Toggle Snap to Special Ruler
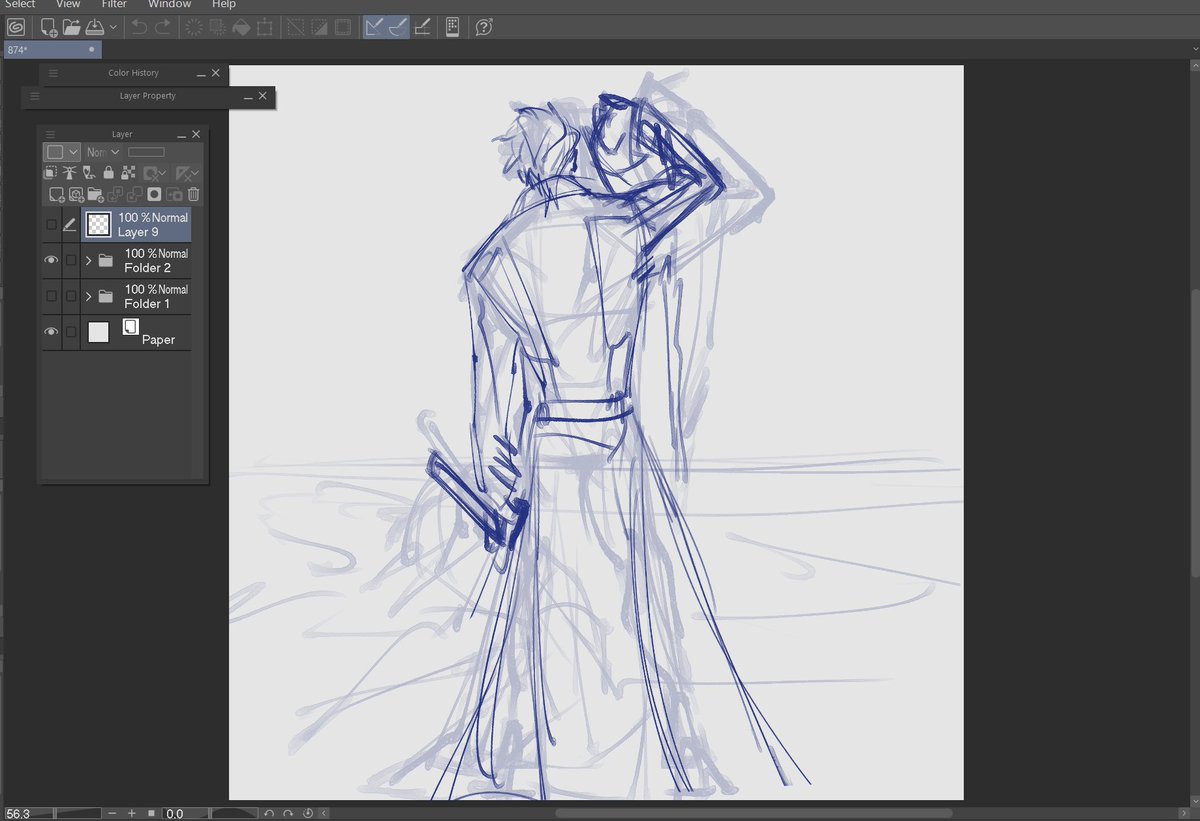This screenshot has height=821, width=1200. pyautogui.click(x=398, y=27)
